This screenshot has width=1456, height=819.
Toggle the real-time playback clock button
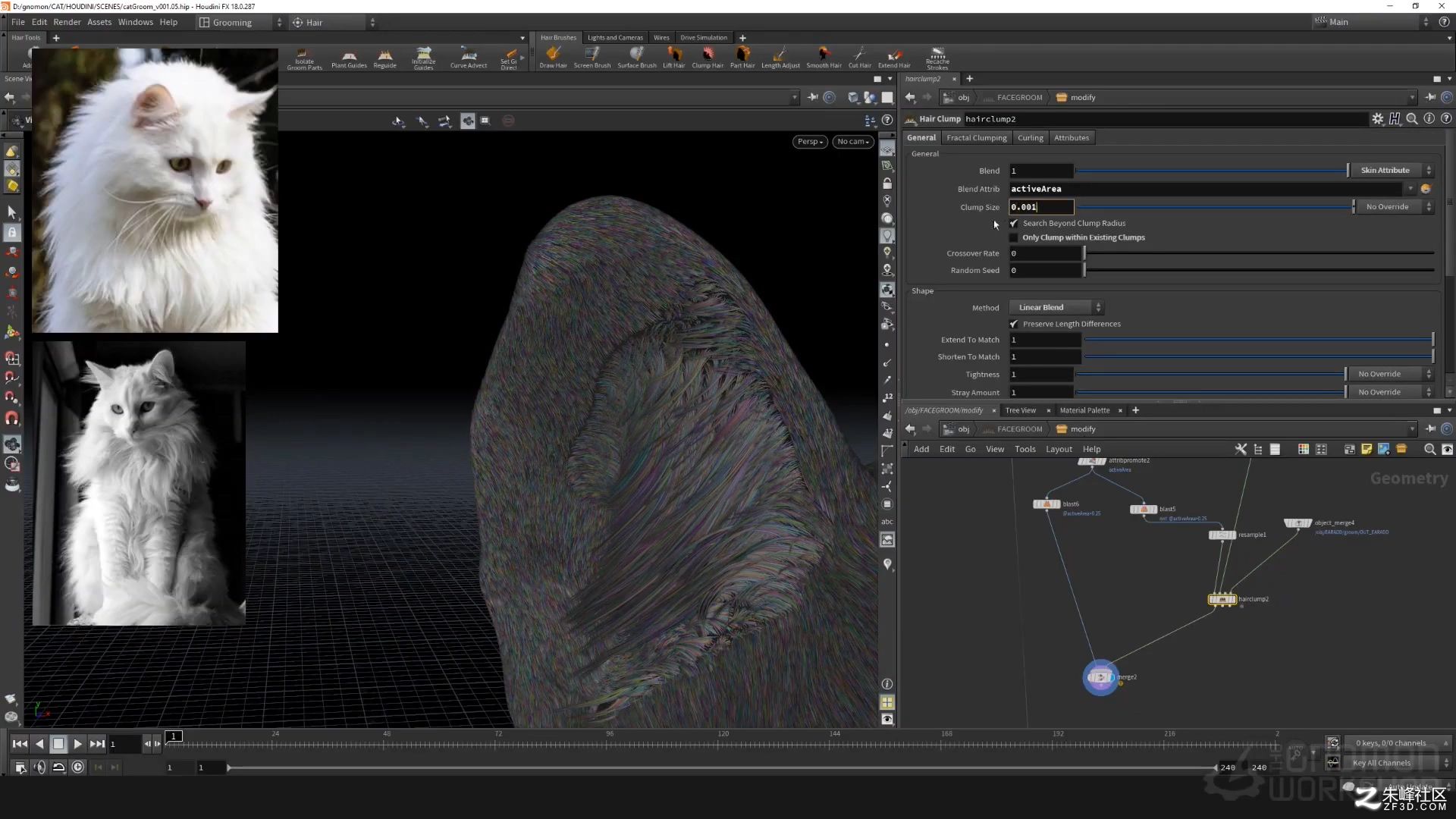coord(78,767)
